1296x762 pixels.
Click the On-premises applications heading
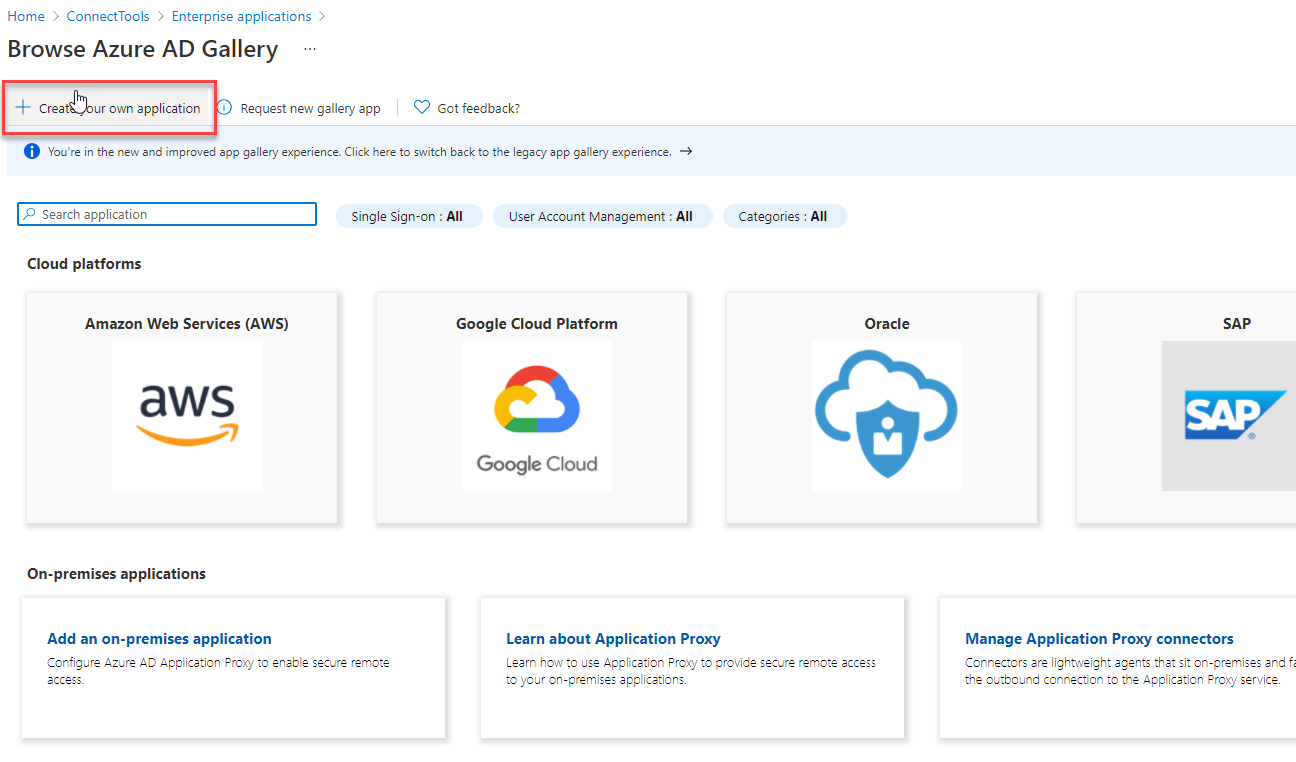[116, 574]
